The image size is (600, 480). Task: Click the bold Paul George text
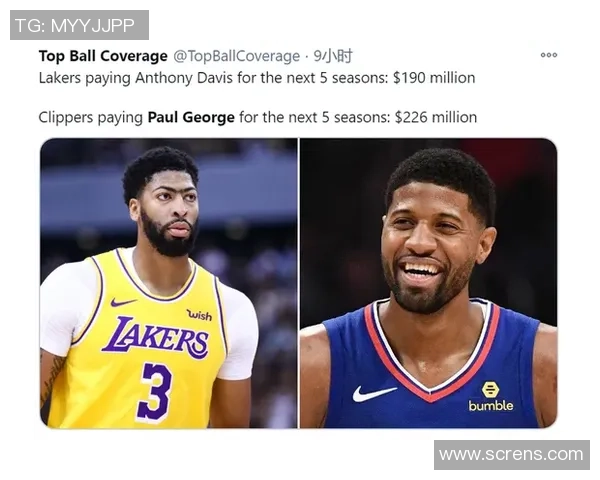[191, 117]
